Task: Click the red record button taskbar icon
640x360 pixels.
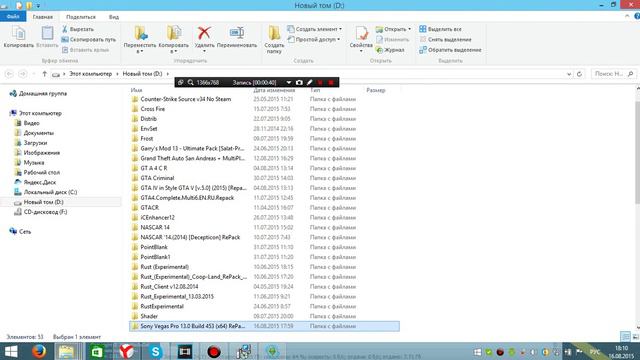Action: pyautogui.click(x=214, y=351)
